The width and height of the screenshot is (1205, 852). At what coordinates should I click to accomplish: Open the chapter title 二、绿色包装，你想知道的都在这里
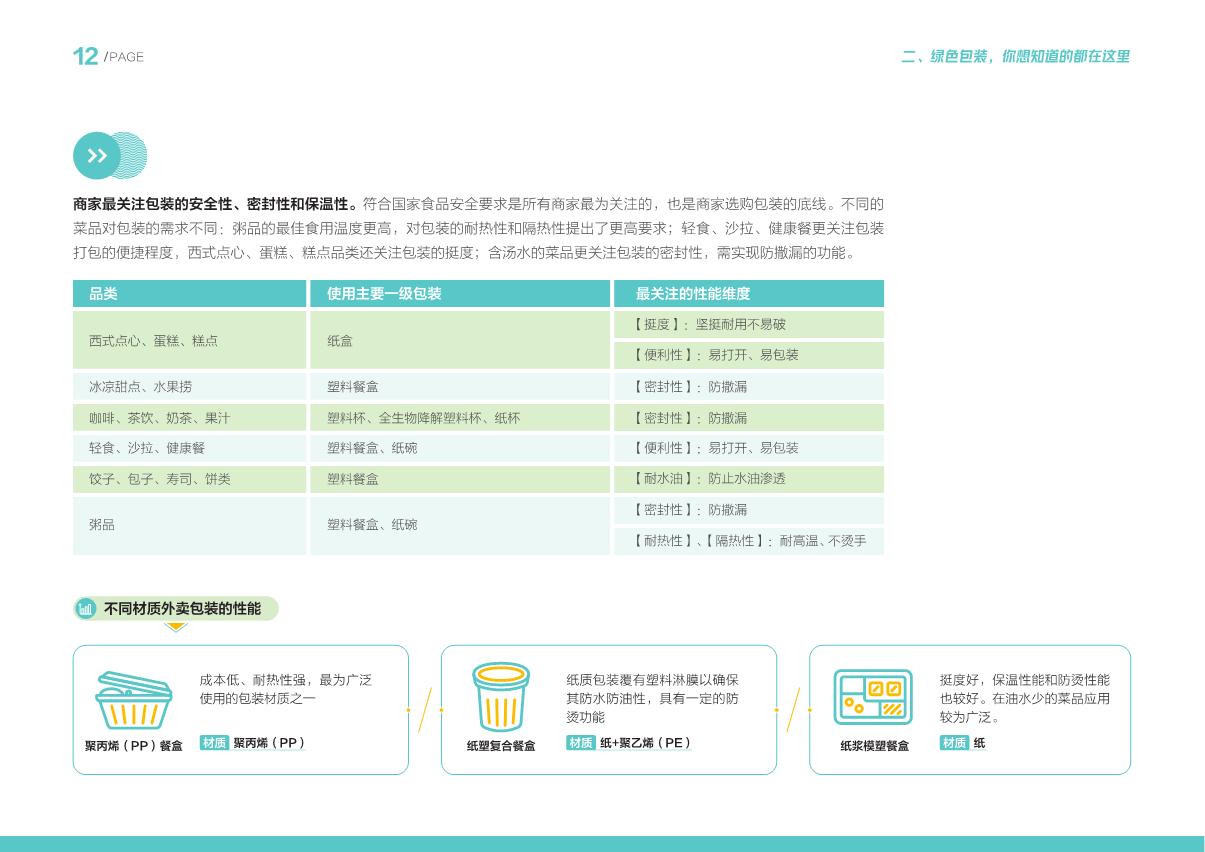click(1017, 57)
